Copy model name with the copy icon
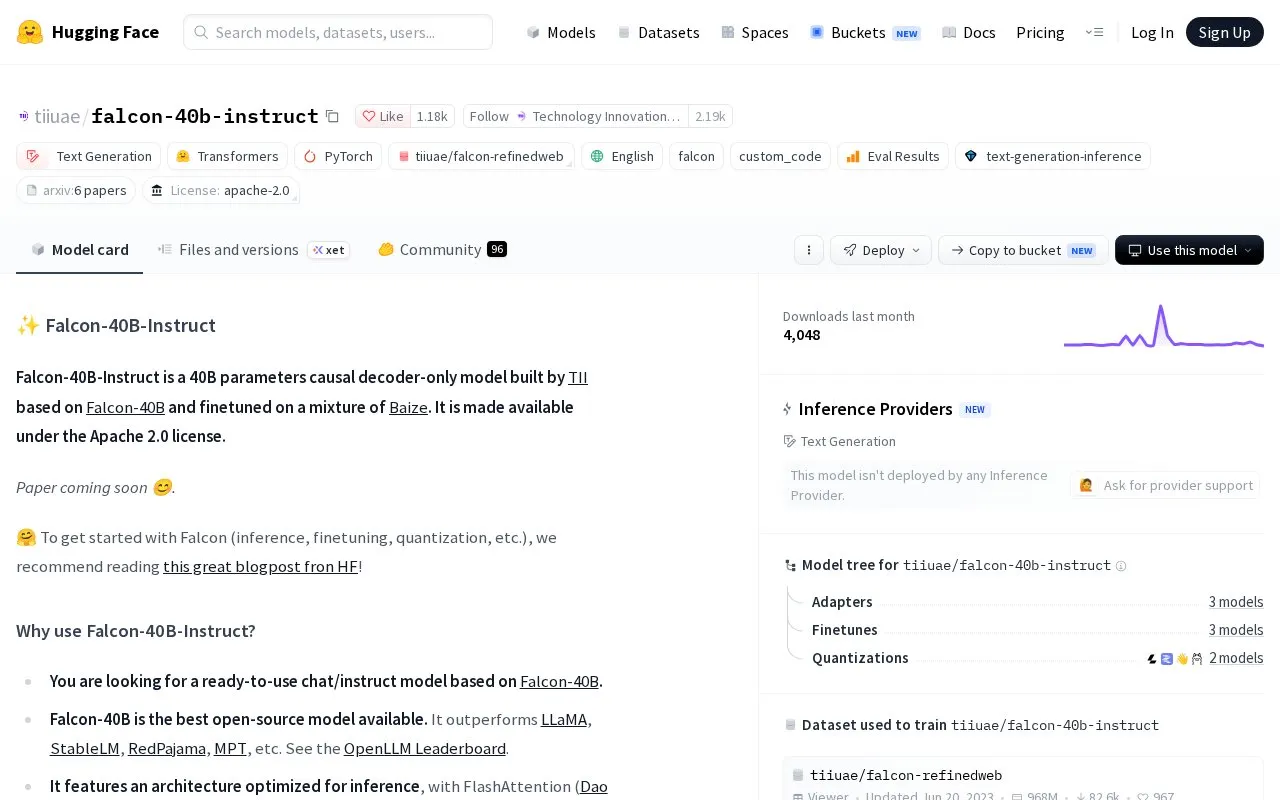 click(332, 116)
